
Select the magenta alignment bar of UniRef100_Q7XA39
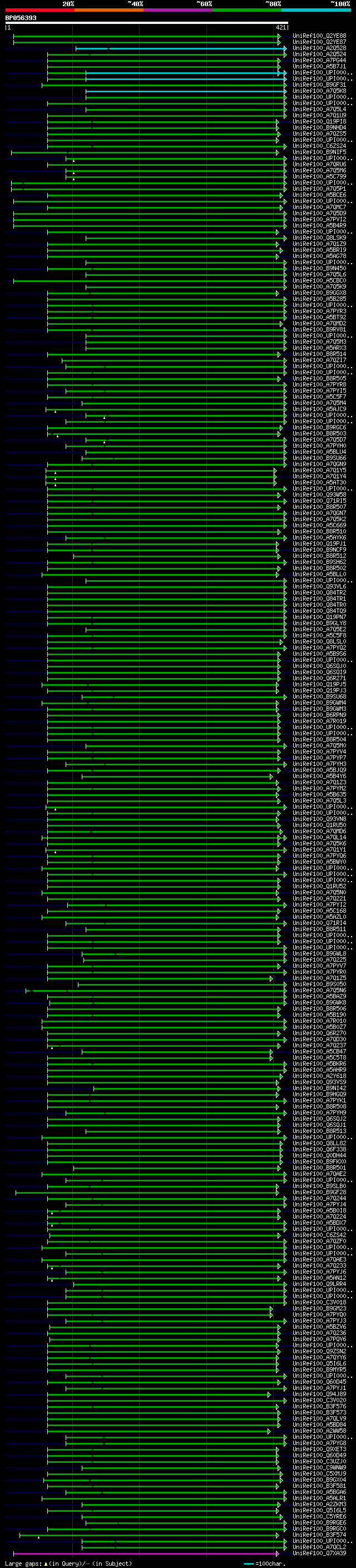coord(146,1553)
